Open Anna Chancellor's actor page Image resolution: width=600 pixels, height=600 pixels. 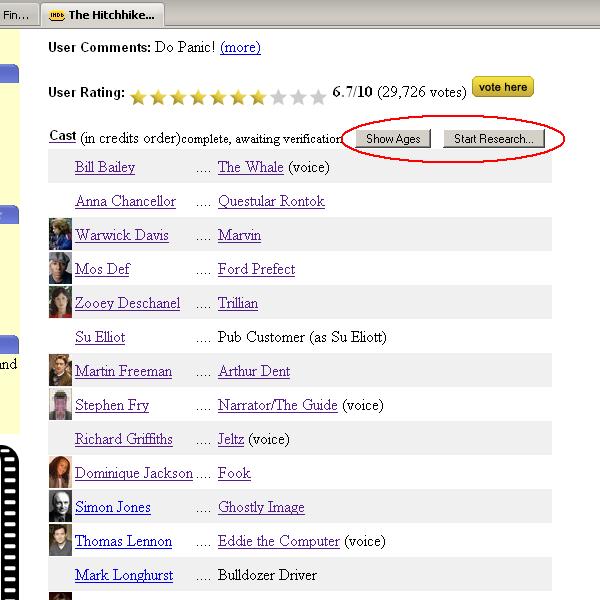coord(126,201)
